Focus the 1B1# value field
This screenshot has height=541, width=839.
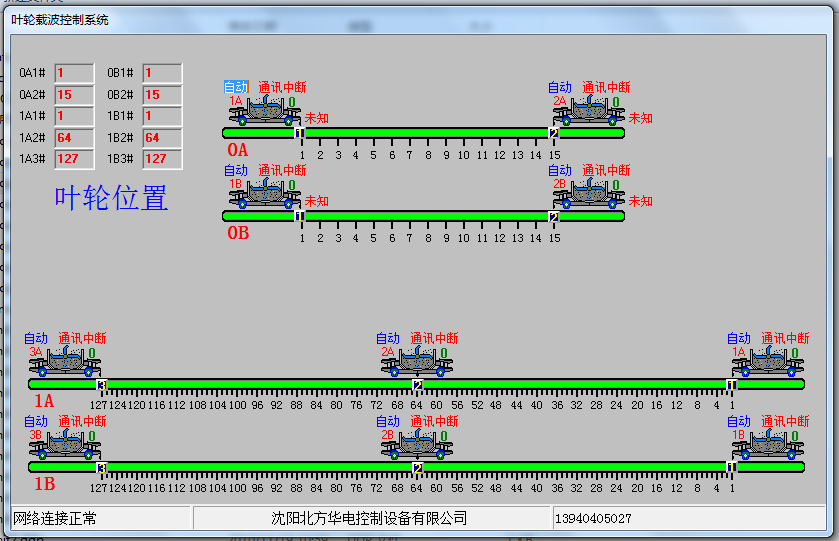pyautogui.click(x=162, y=116)
